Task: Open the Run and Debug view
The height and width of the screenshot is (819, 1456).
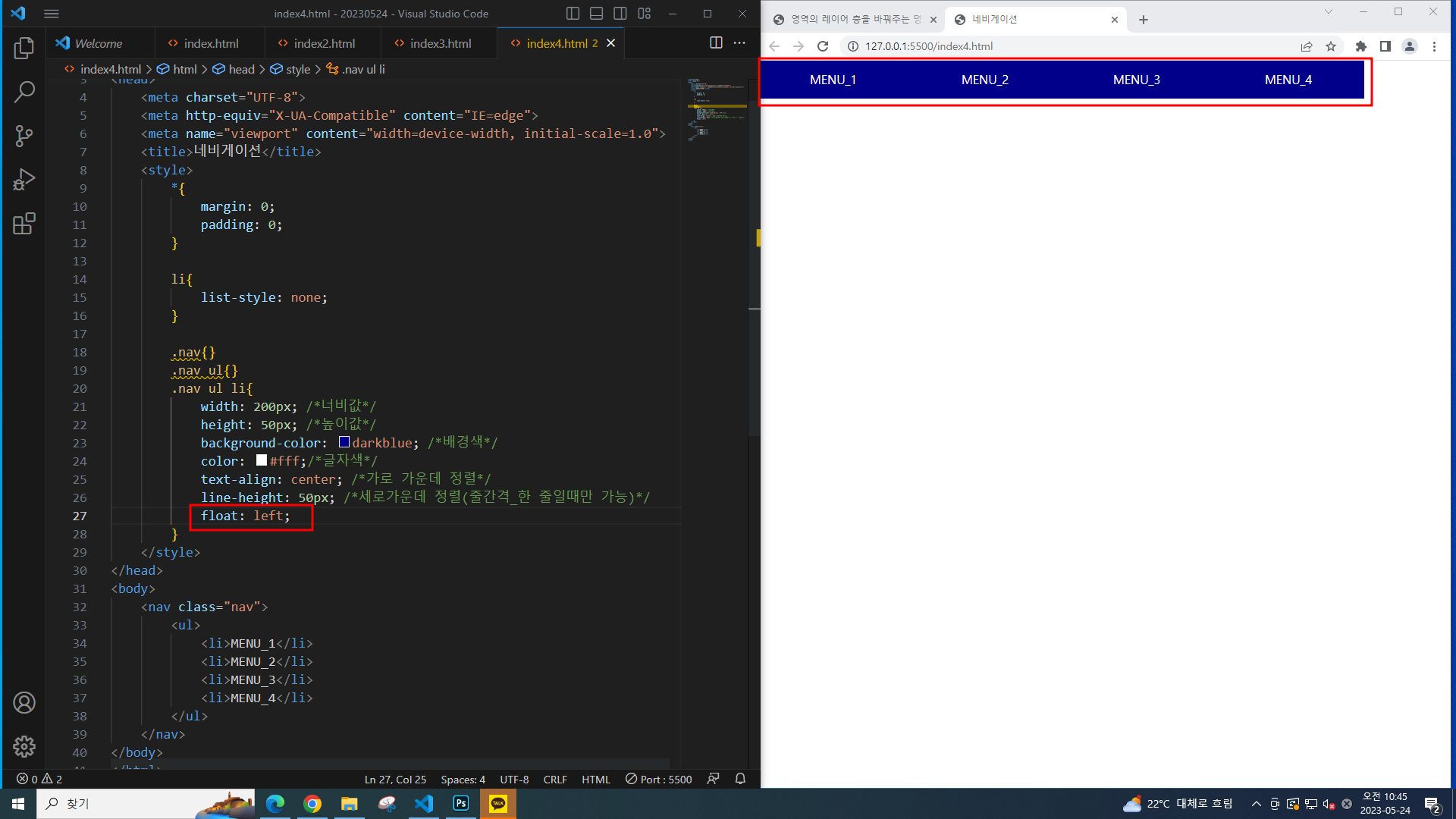Action: (x=24, y=180)
